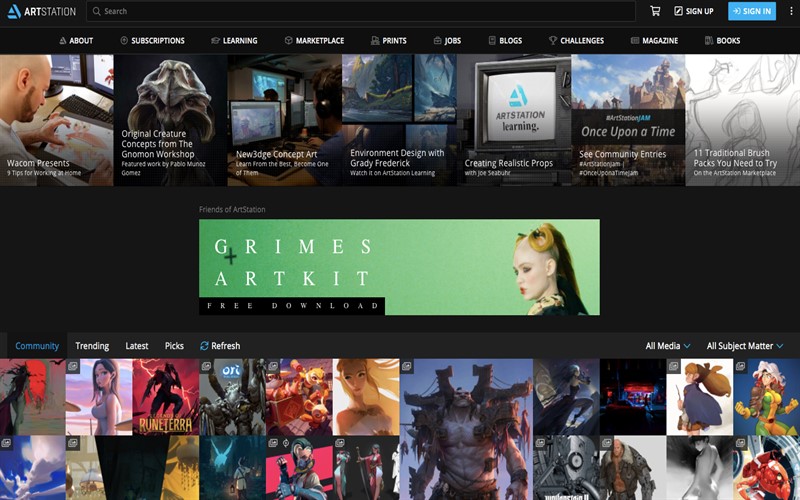This screenshot has width=800, height=500.
Task: Click the magnifier icon in search bar
Action: tap(96, 11)
